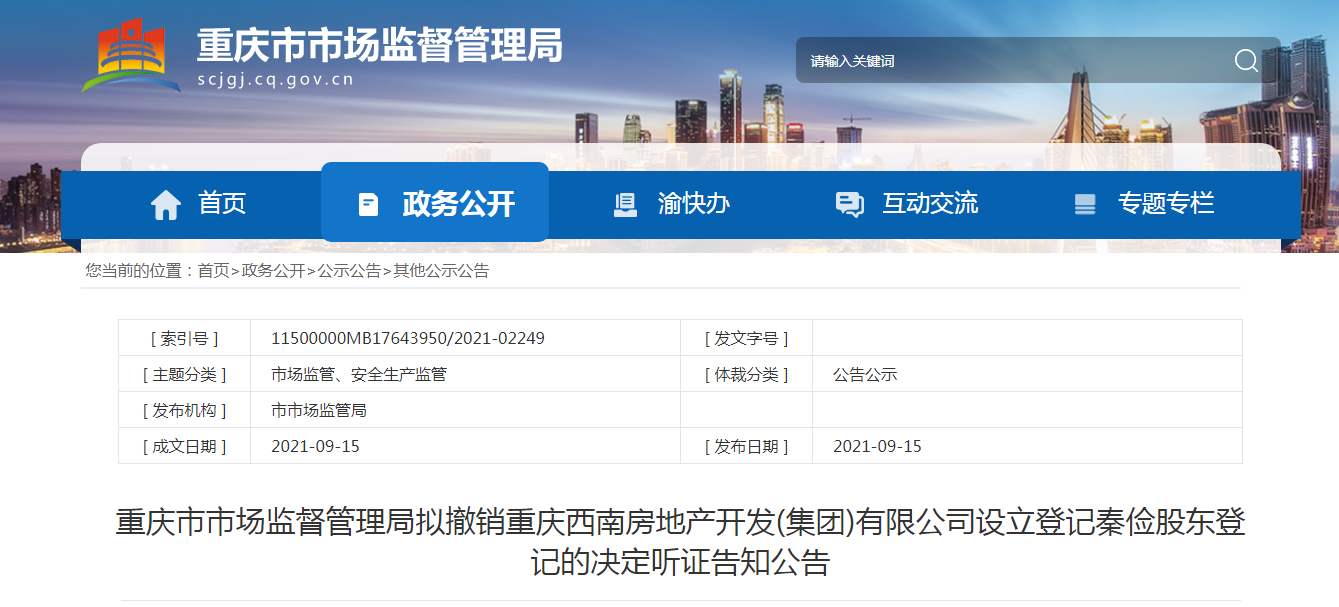Click the document icon beside 政务公开

coord(369,205)
